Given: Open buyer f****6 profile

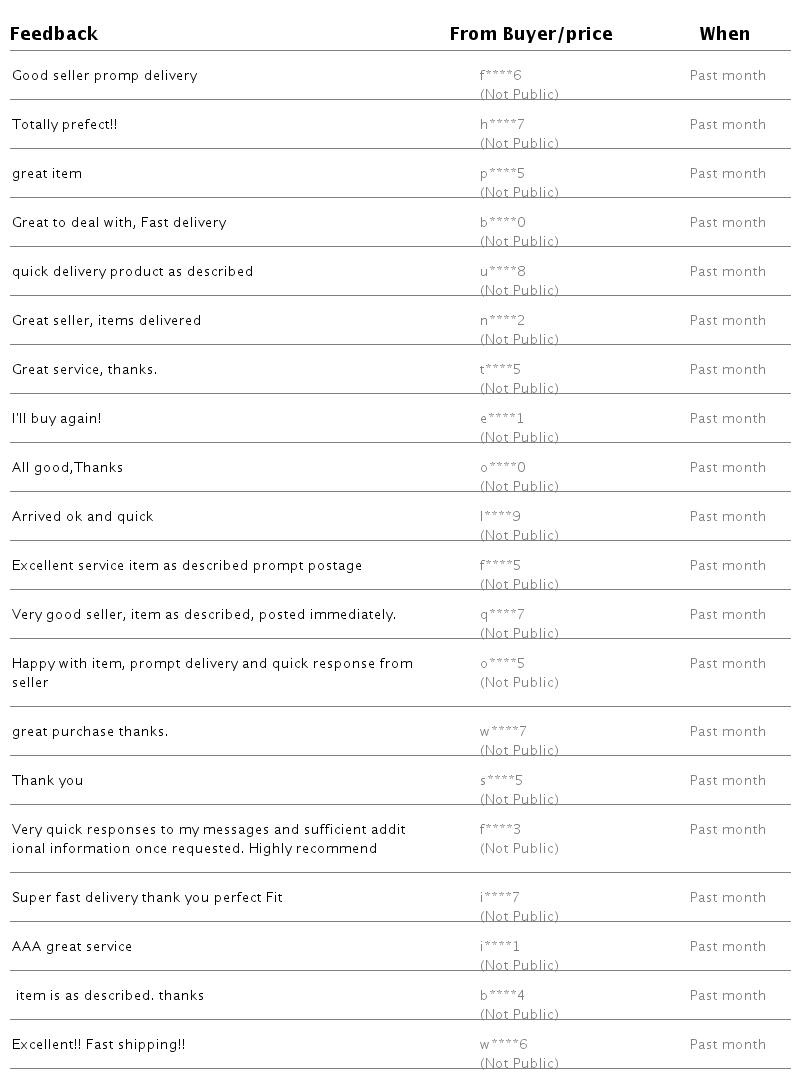Looking at the screenshot, I should coord(501,76).
